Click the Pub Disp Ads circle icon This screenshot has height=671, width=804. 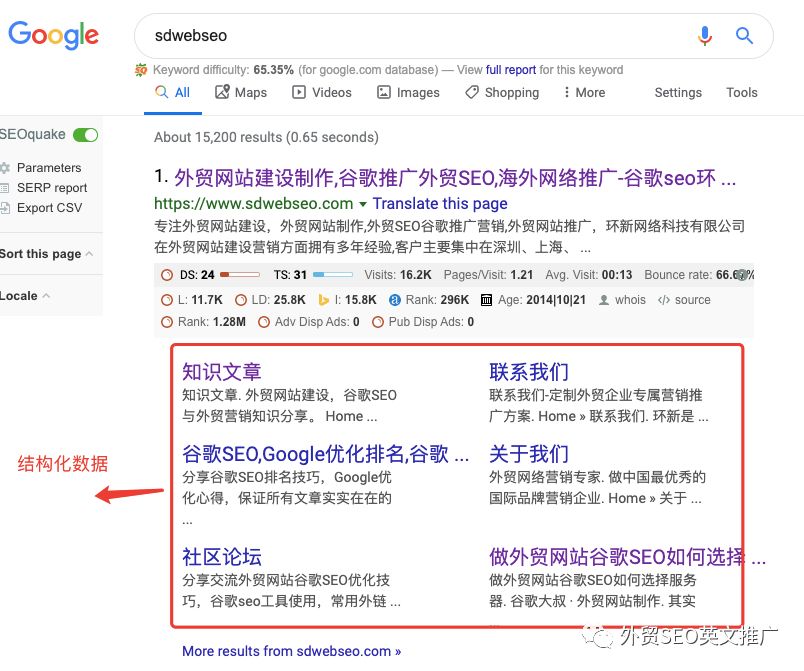click(x=378, y=322)
